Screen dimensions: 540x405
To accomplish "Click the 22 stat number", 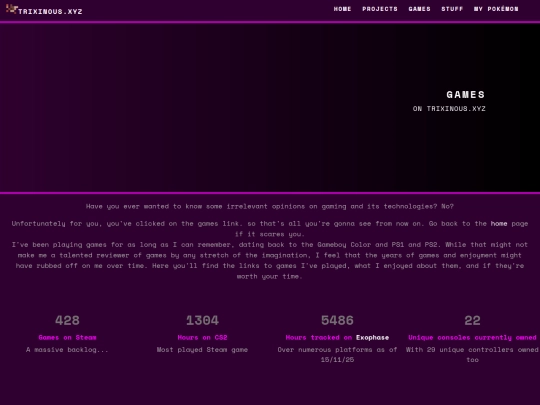I will 472,320.
